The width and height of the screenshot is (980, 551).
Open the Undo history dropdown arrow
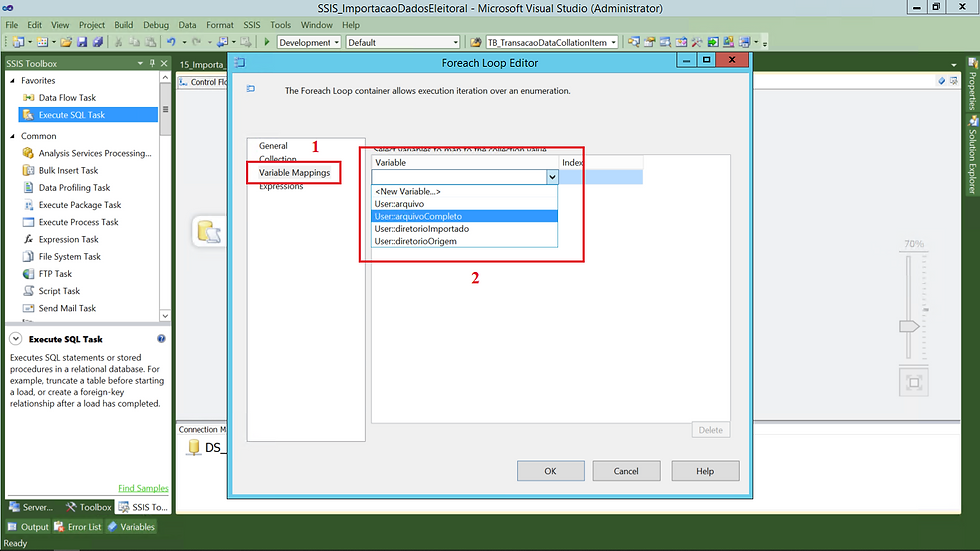point(184,42)
